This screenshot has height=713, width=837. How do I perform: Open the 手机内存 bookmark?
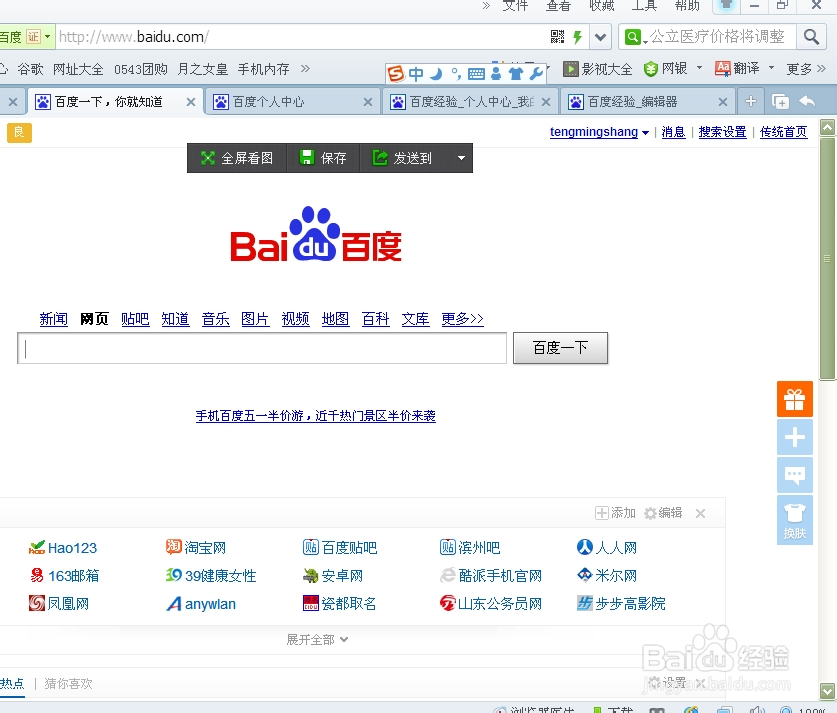point(264,69)
